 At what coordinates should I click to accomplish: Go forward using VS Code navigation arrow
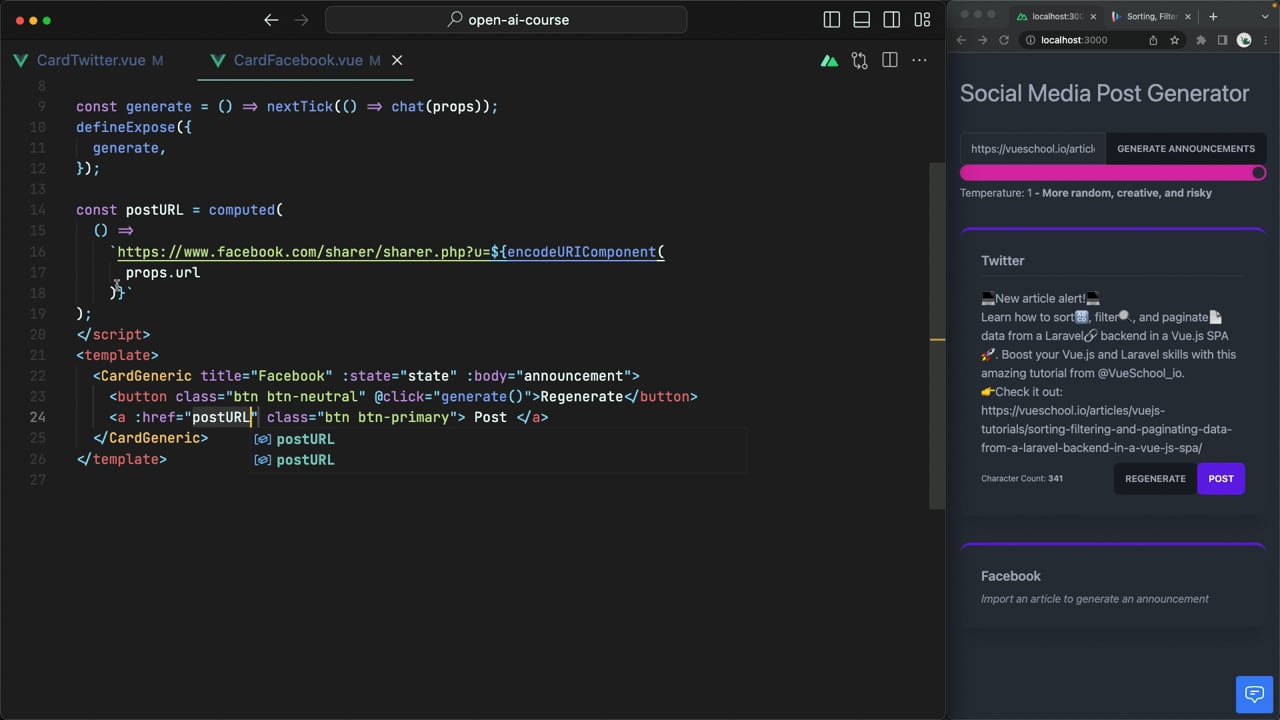coord(301,20)
